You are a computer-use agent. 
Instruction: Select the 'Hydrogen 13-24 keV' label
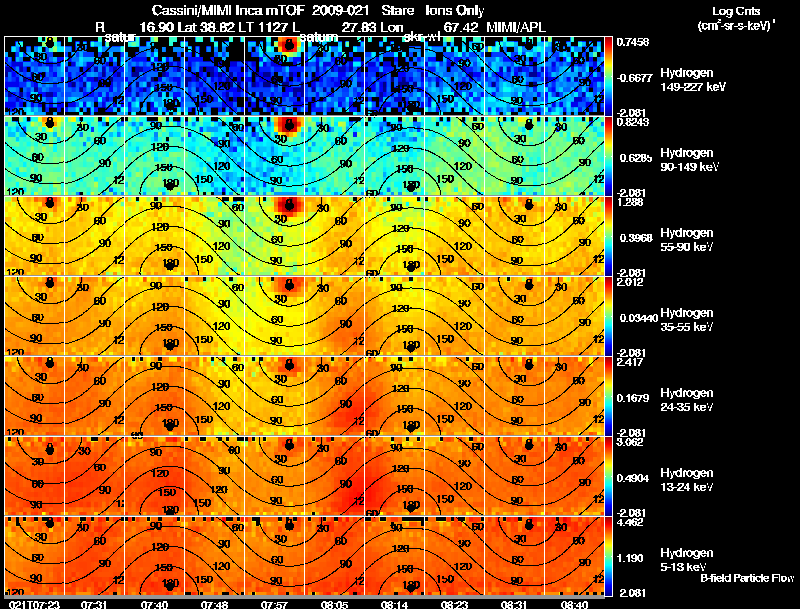pyautogui.click(x=687, y=479)
